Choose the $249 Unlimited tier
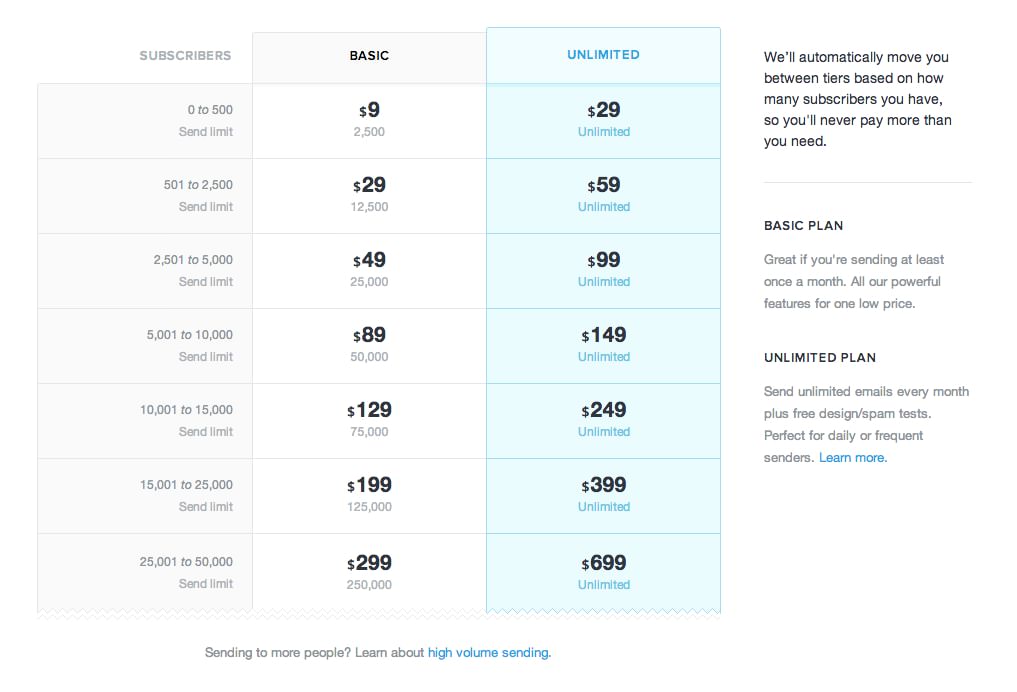Screen dimensions: 1017x692 603,420
